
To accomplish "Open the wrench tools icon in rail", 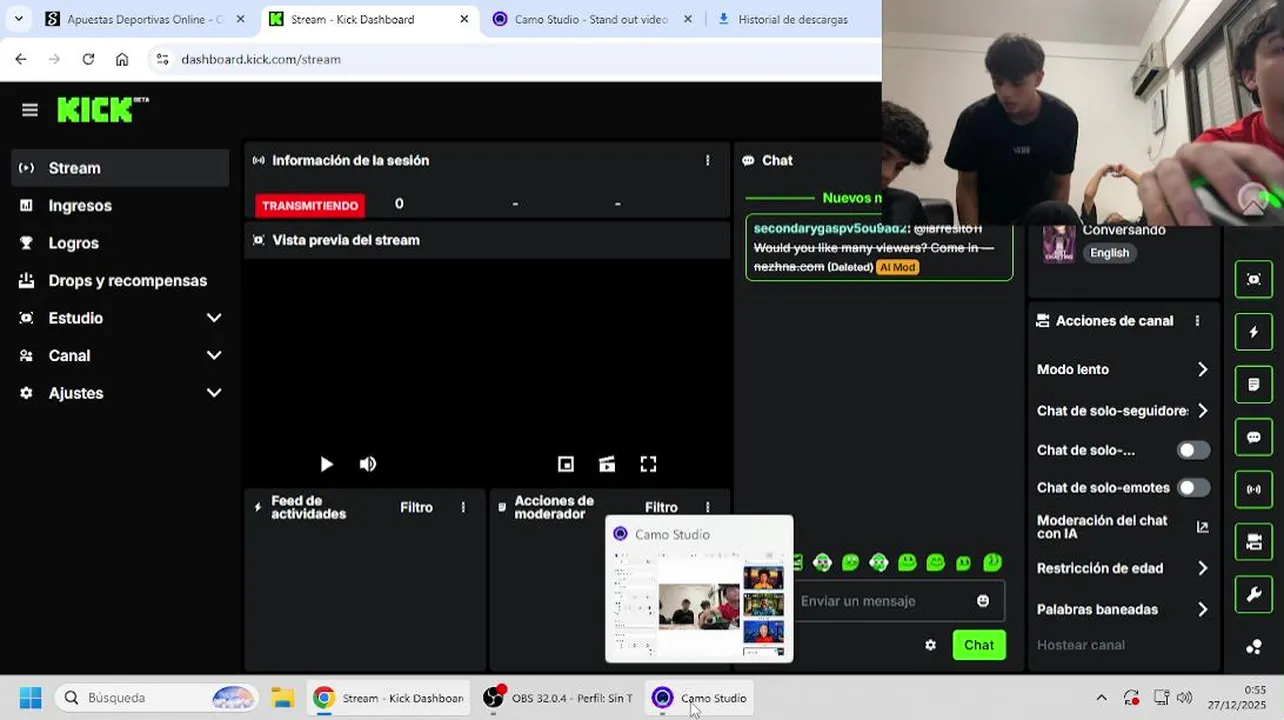I will pos(1253,595).
